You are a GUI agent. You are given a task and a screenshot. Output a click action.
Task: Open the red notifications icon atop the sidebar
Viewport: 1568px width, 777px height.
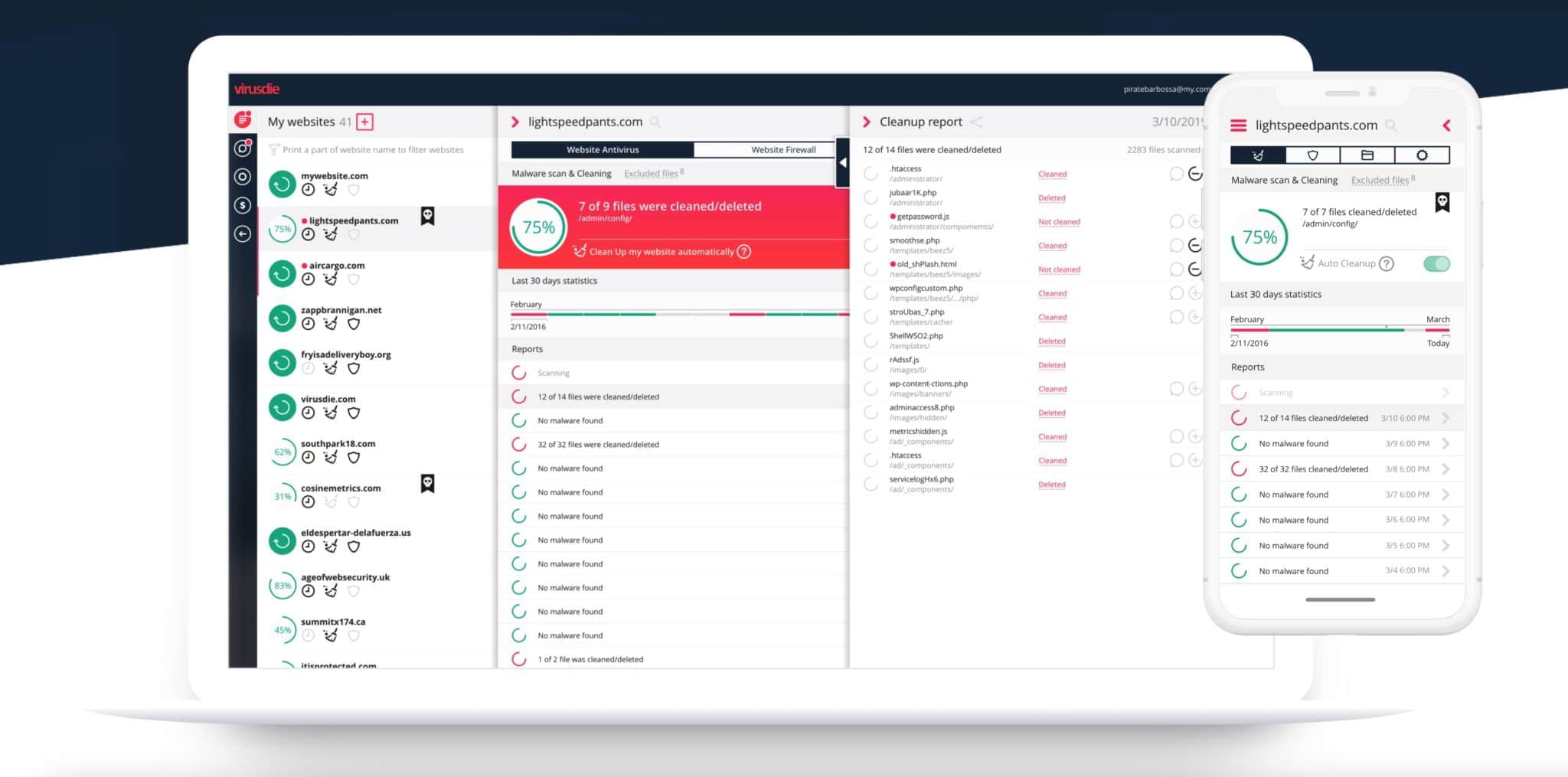click(243, 119)
